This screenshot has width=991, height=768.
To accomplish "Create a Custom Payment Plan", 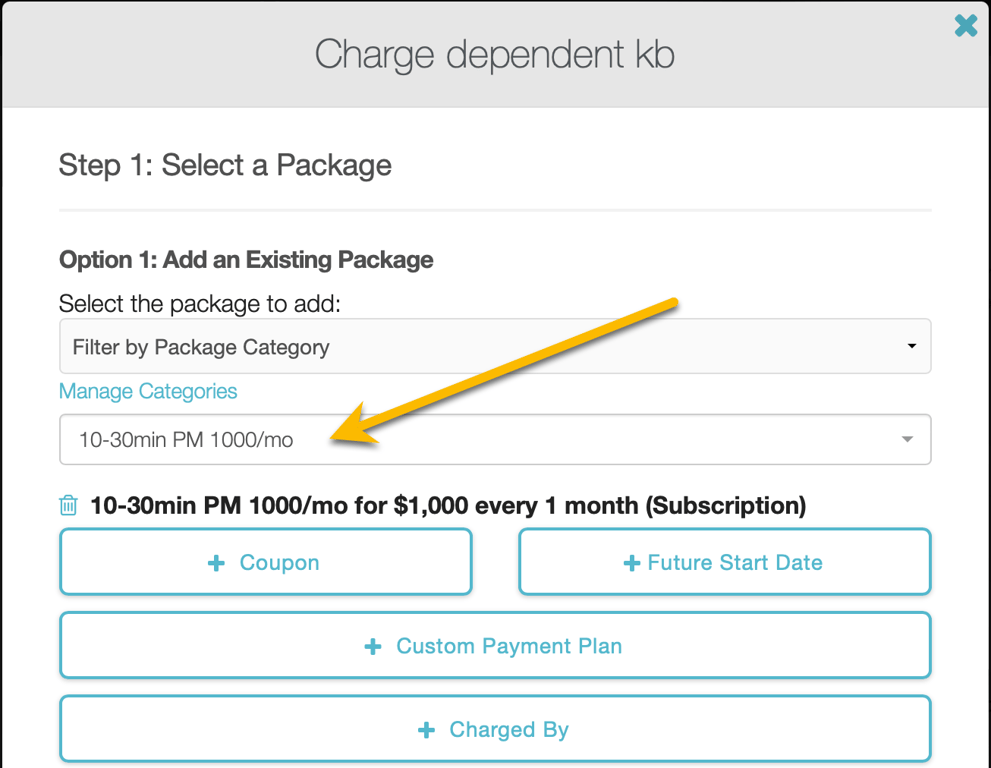I will click(495, 645).
